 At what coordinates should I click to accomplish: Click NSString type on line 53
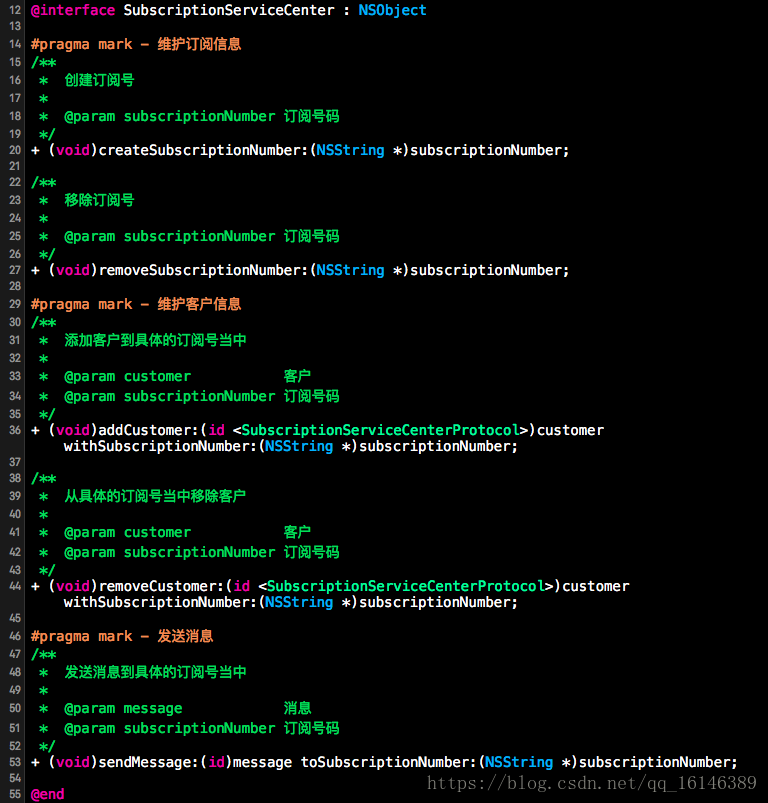(x=519, y=762)
